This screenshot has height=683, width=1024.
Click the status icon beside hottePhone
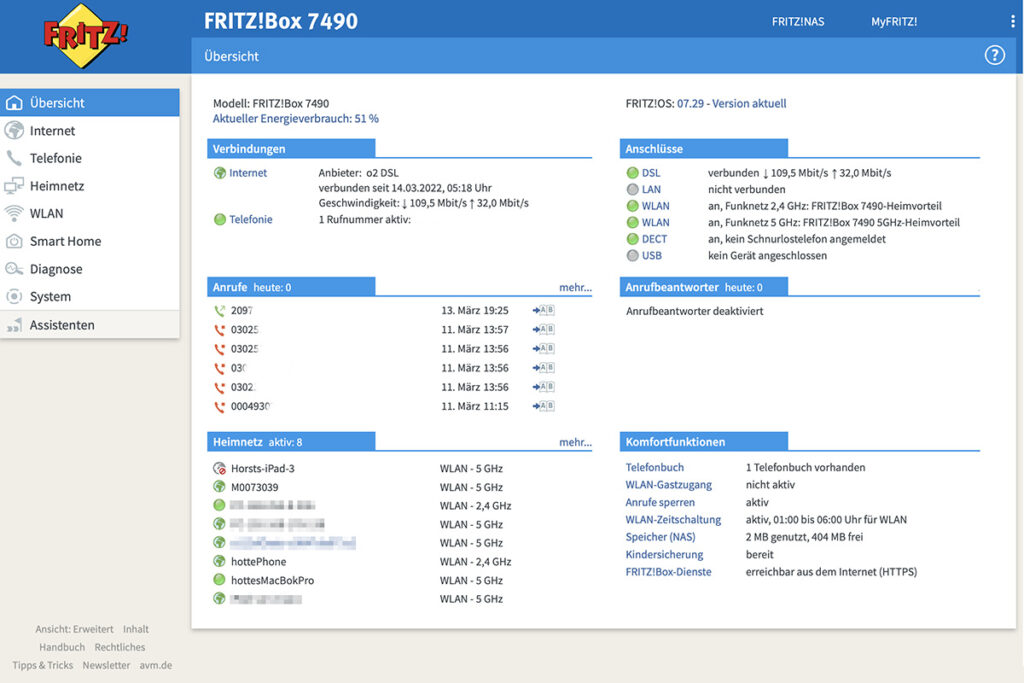pos(219,561)
